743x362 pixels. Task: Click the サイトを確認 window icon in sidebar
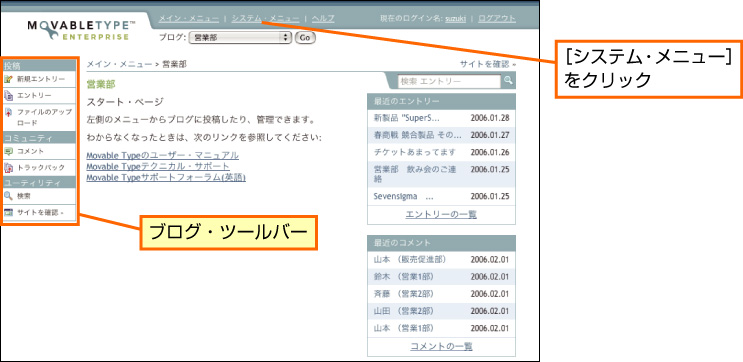(x=8, y=213)
